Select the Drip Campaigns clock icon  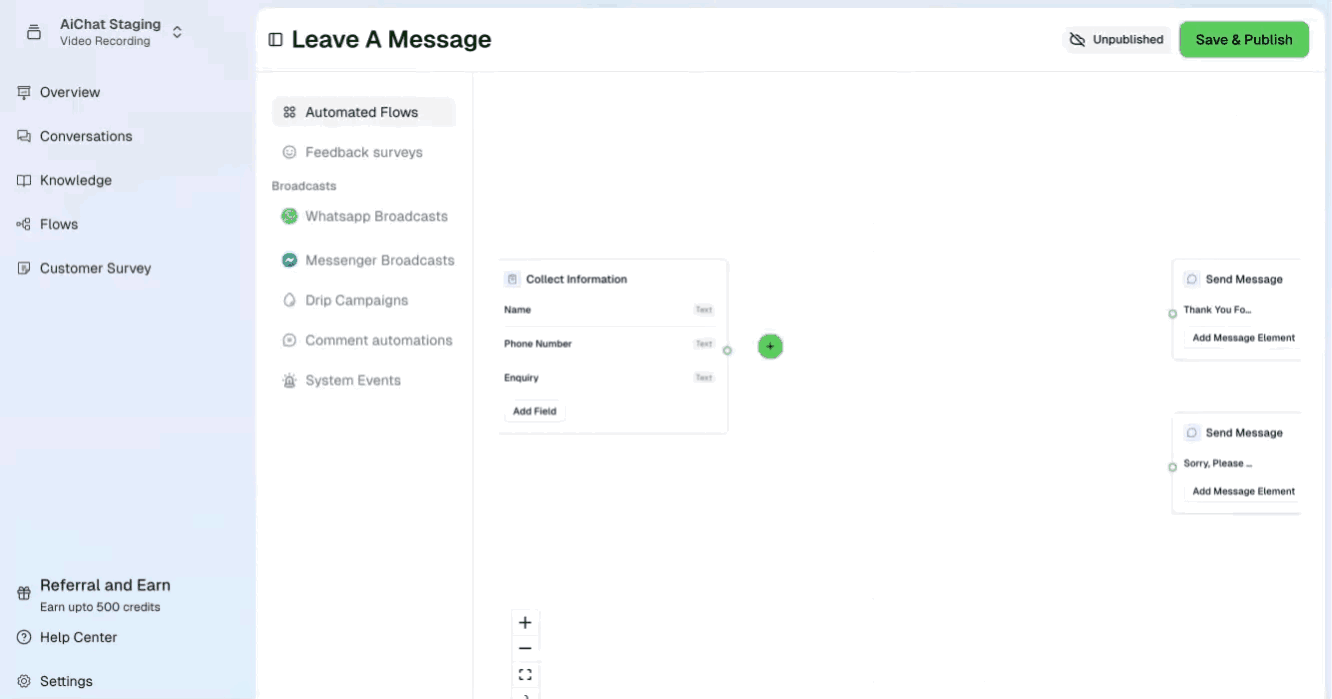coord(289,300)
